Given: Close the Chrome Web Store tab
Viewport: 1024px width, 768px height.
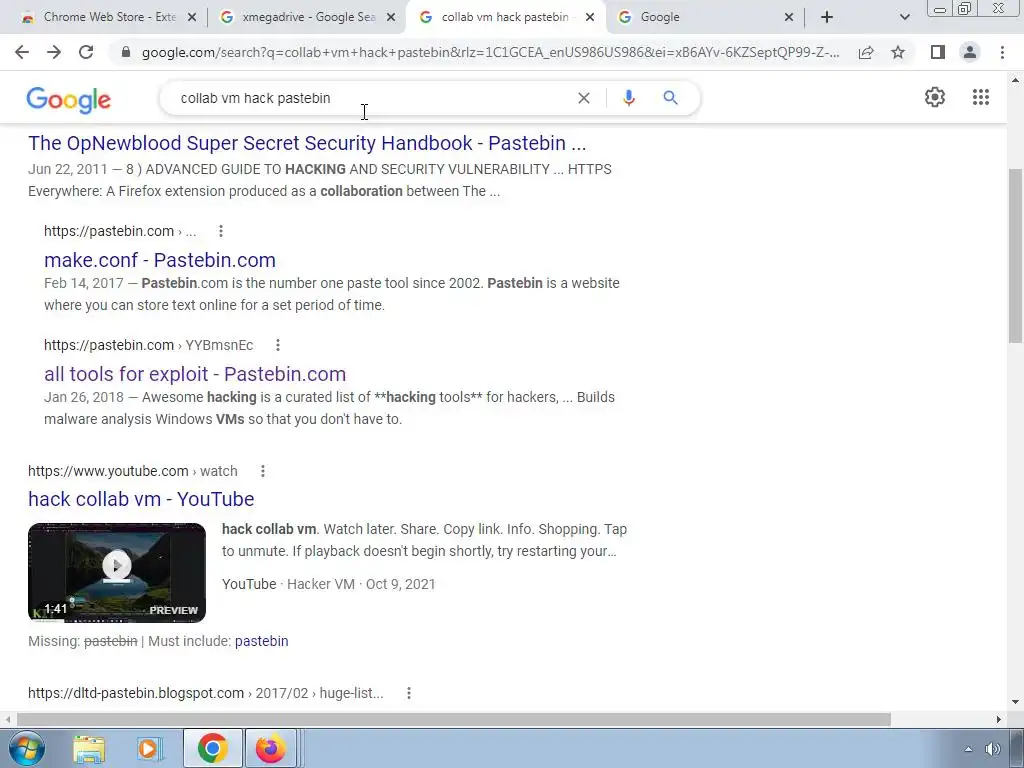Looking at the screenshot, I should click(x=192, y=17).
